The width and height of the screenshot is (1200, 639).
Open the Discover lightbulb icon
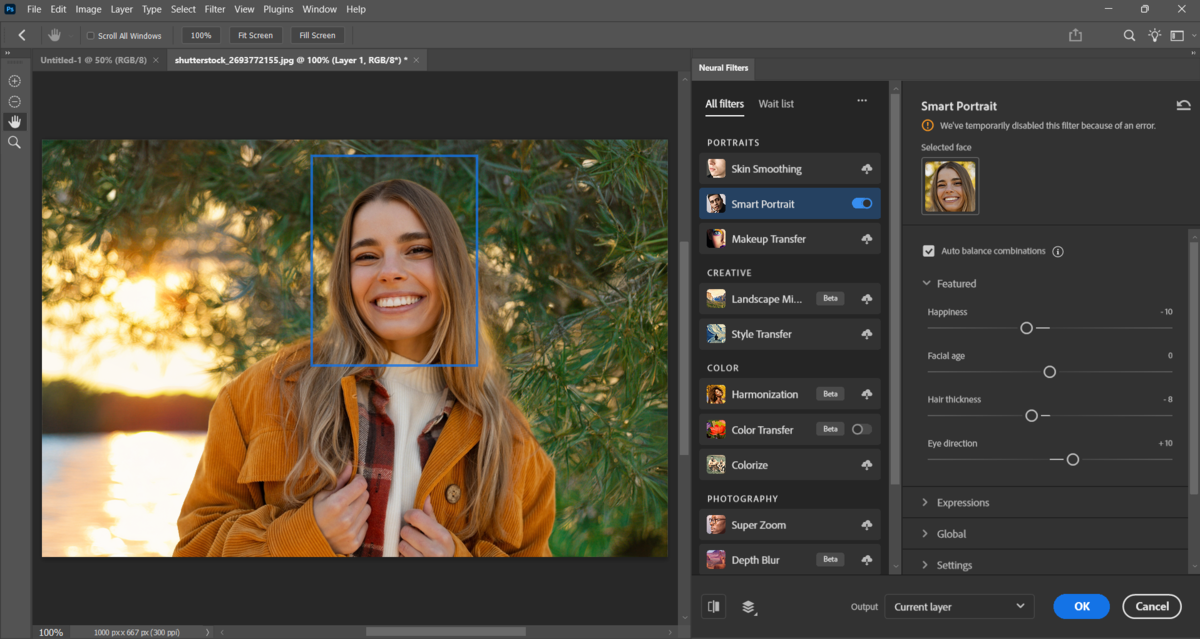coord(1155,35)
